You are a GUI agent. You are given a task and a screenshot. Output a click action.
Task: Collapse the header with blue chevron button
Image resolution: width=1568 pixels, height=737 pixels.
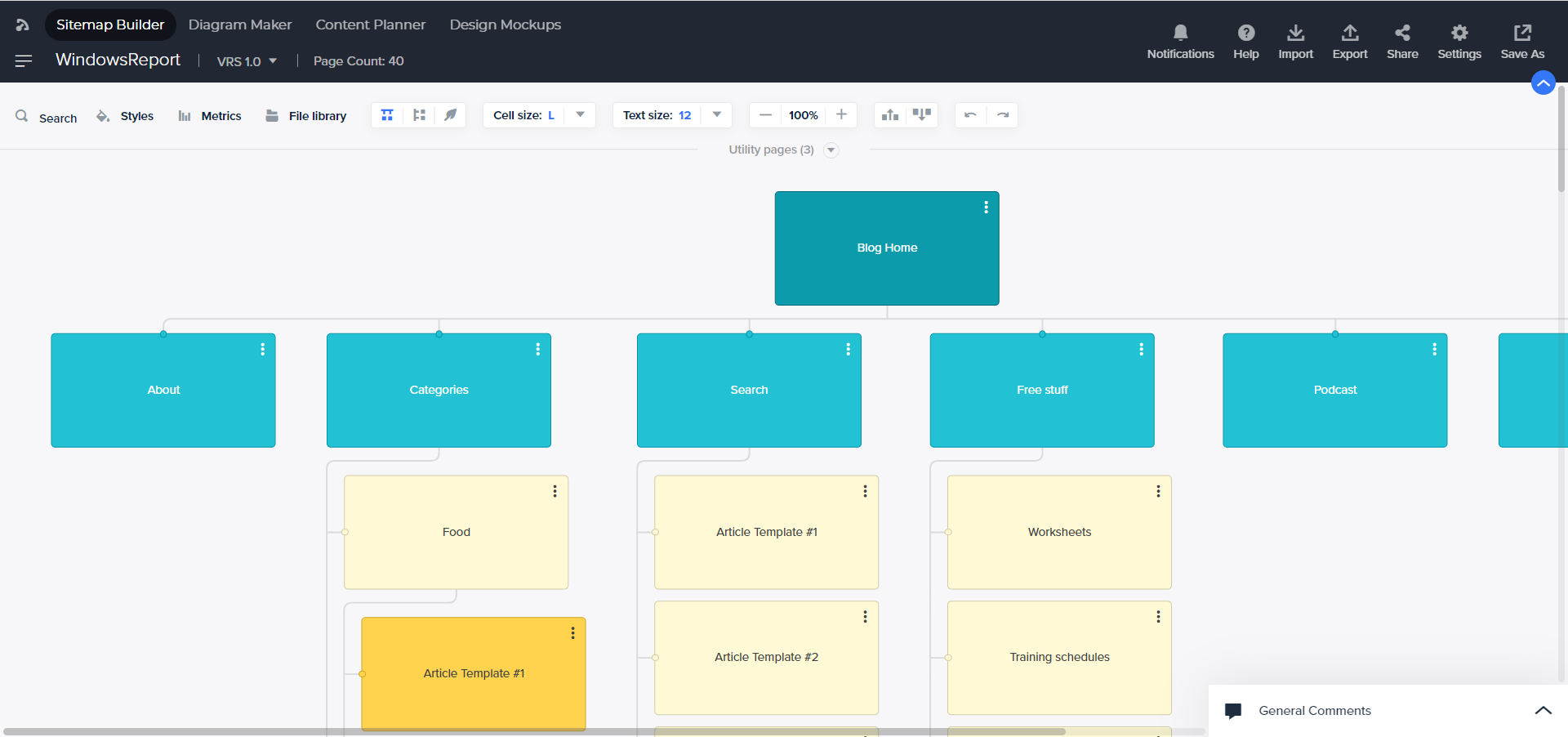tap(1543, 83)
